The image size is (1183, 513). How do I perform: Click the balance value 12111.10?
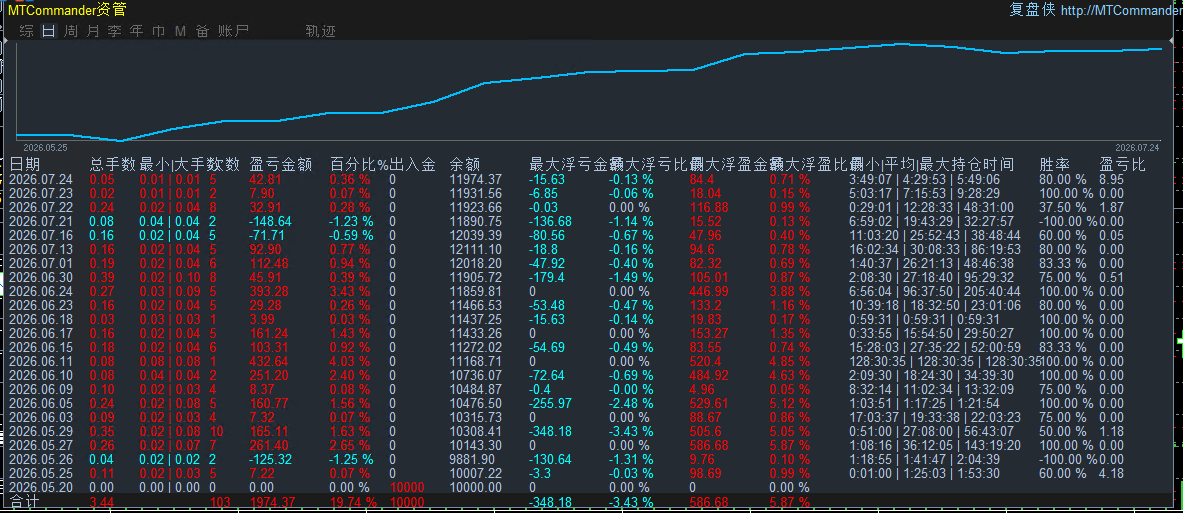pyautogui.click(x=475, y=249)
